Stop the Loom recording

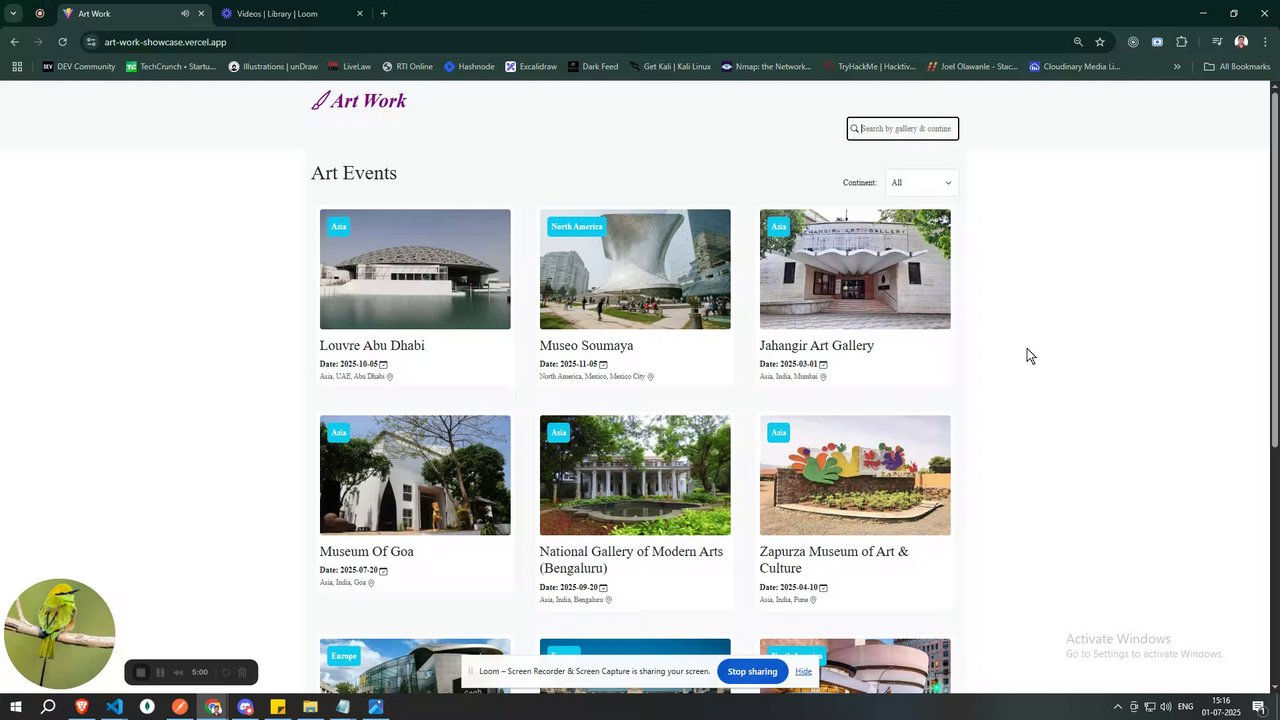[141, 673]
